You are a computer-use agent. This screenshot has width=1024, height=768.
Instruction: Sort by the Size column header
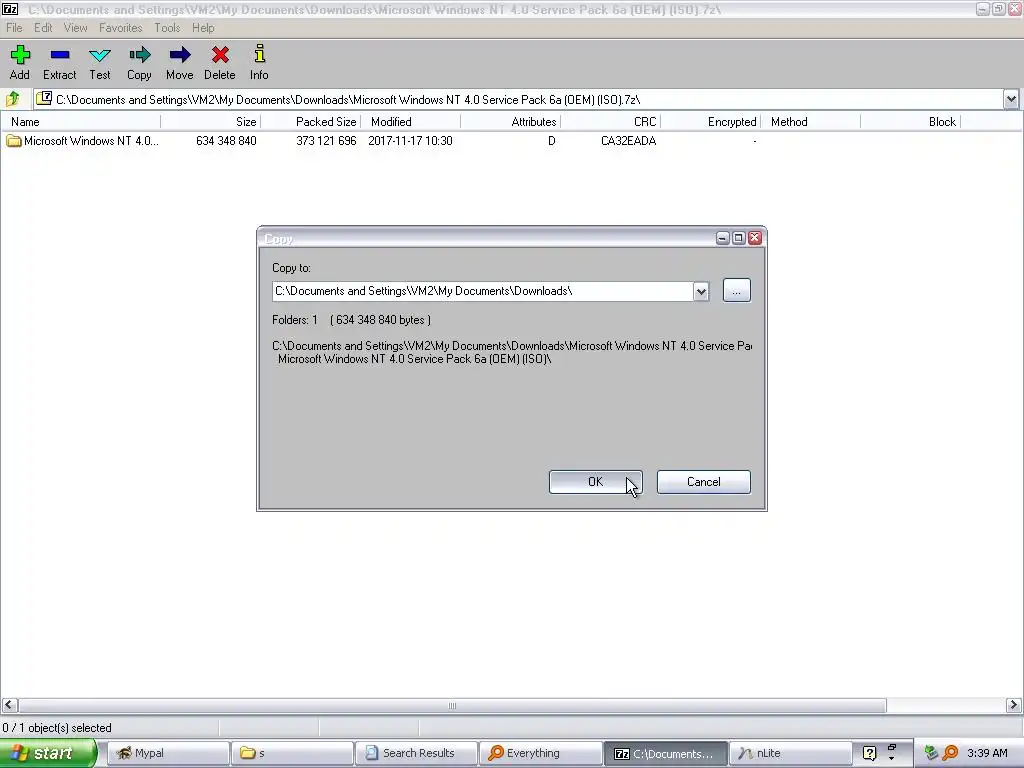tap(210, 121)
